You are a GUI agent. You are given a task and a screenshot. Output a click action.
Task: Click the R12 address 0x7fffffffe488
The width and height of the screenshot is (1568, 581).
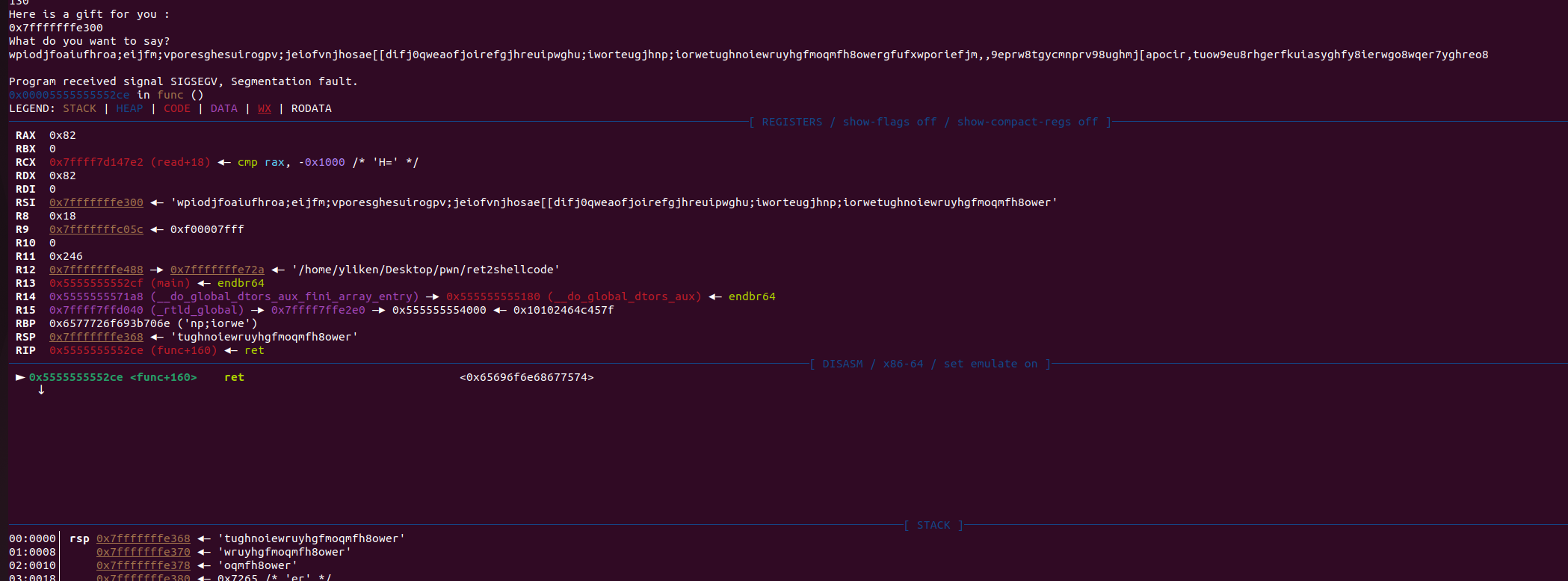(96, 270)
